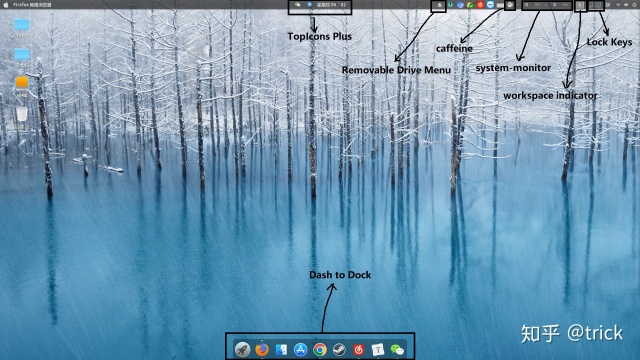Image resolution: width=640 pixels, height=360 pixels.
Task: Open the top desktop folder icon
Action: (x=22, y=25)
